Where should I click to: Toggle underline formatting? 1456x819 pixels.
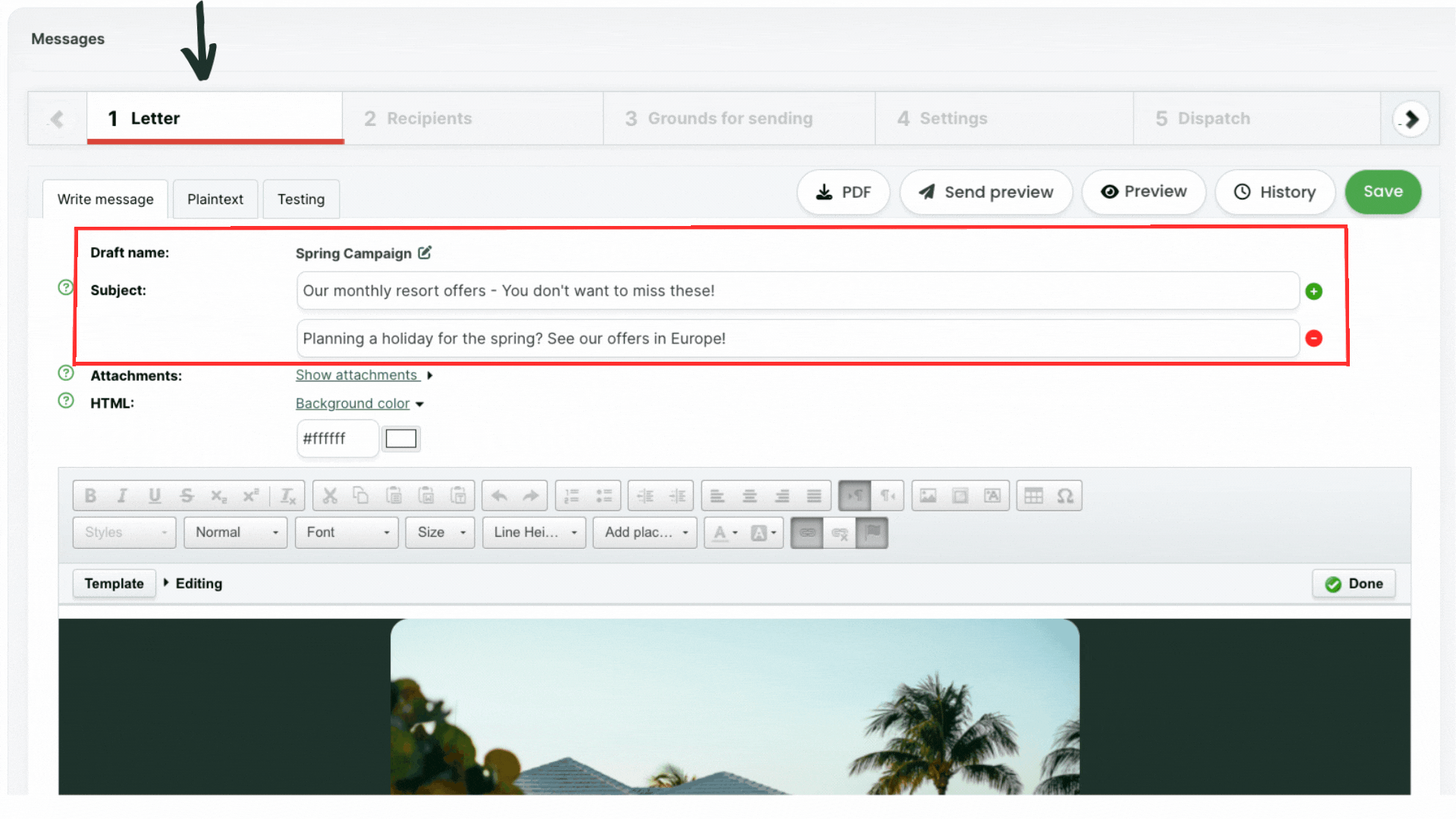(155, 496)
